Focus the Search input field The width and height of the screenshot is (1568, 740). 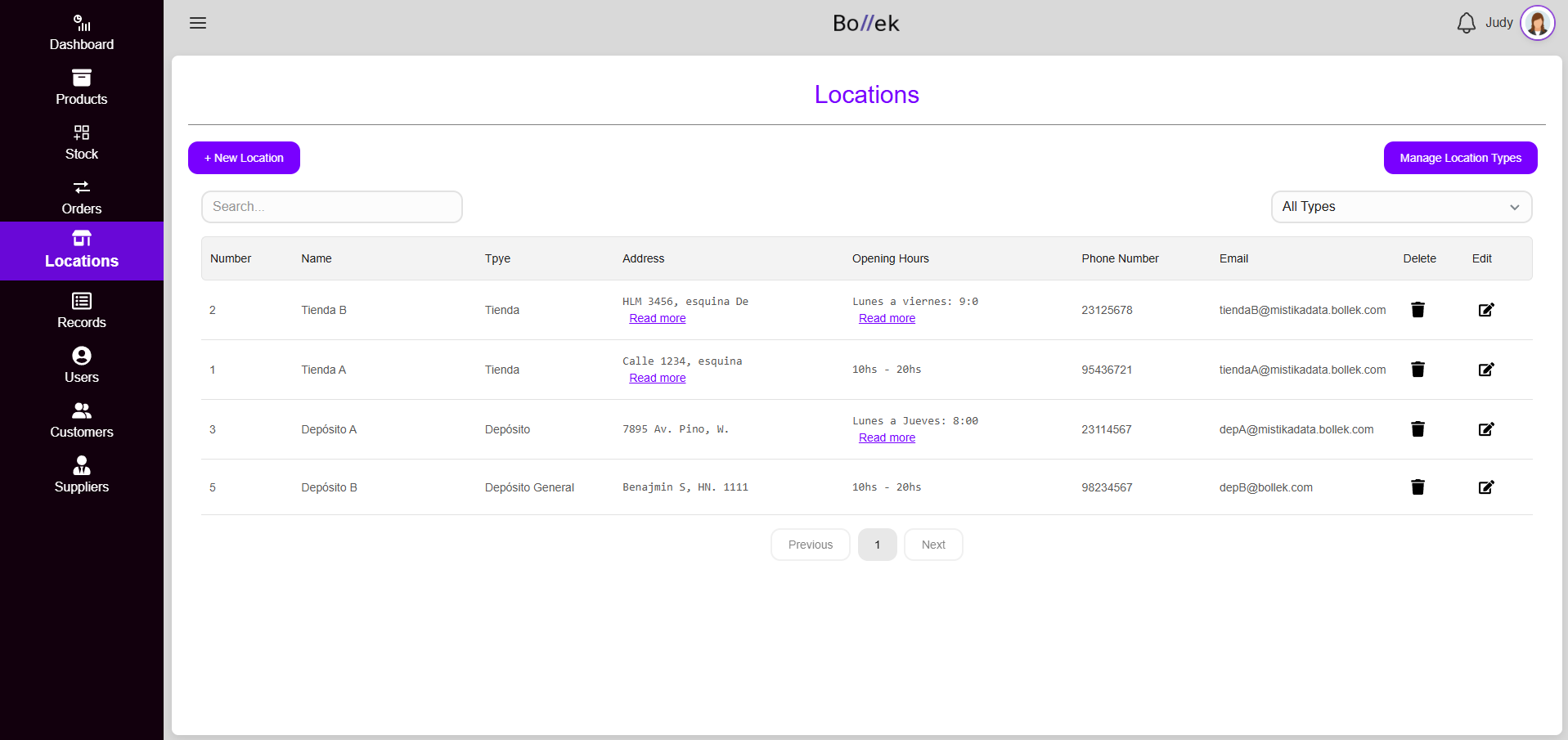tap(331, 207)
